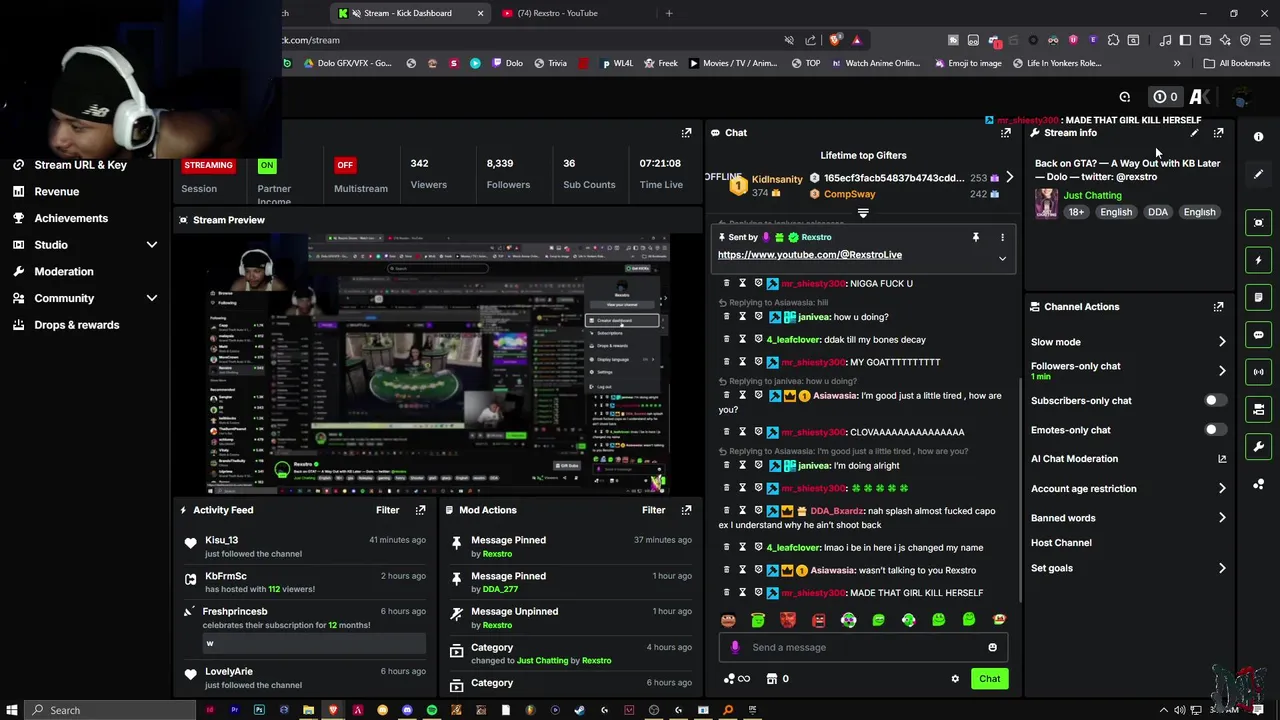The height and width of the screenshot is (720, 1280).
Task: Pop out the Stream info panel
Action: [1218, 132]
